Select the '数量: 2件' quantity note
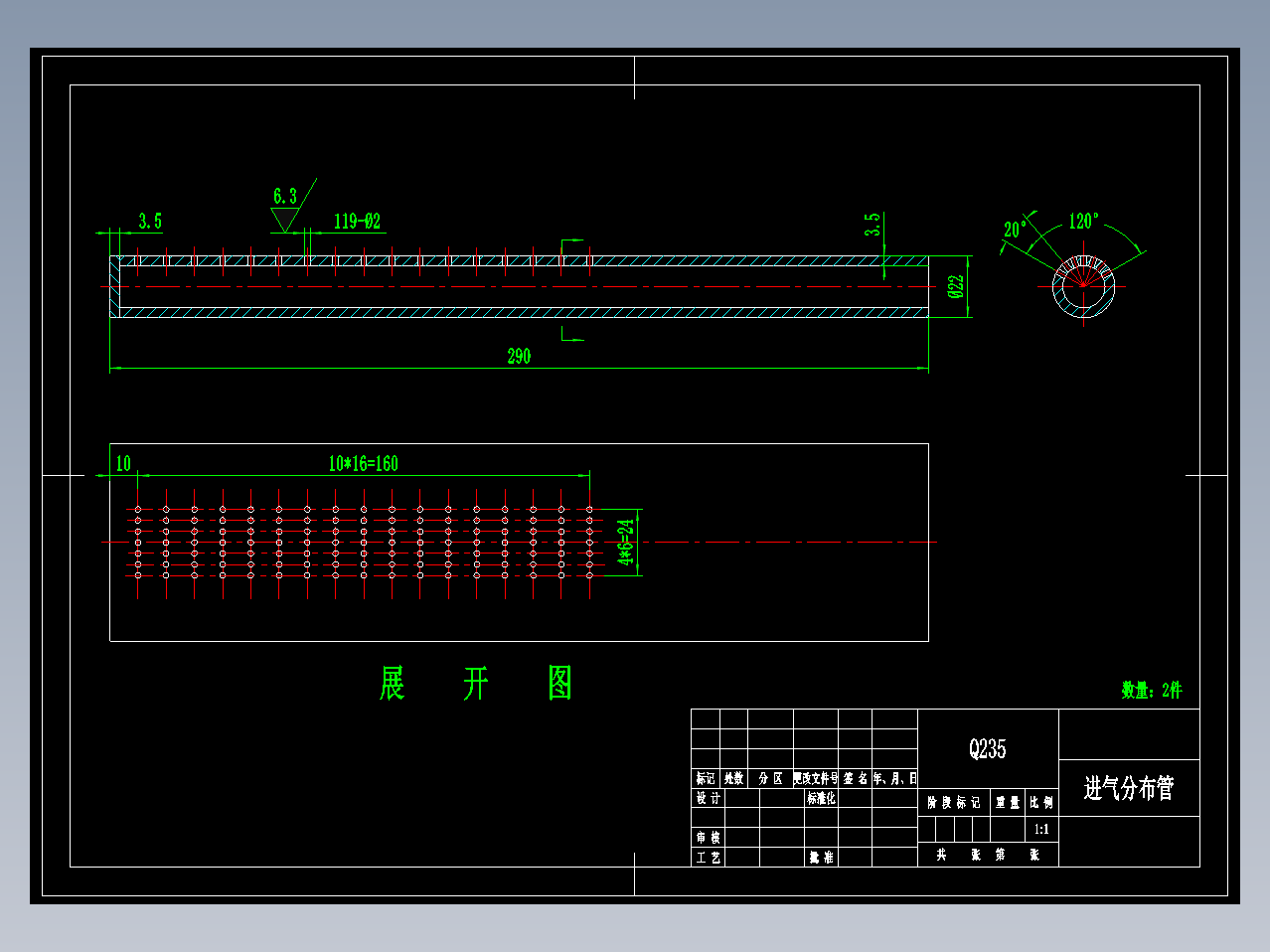1270x952 pixels. point(1152,690)
